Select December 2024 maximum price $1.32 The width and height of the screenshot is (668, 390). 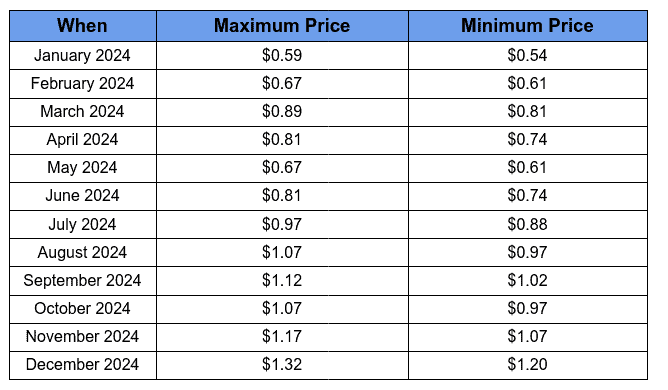282,365
